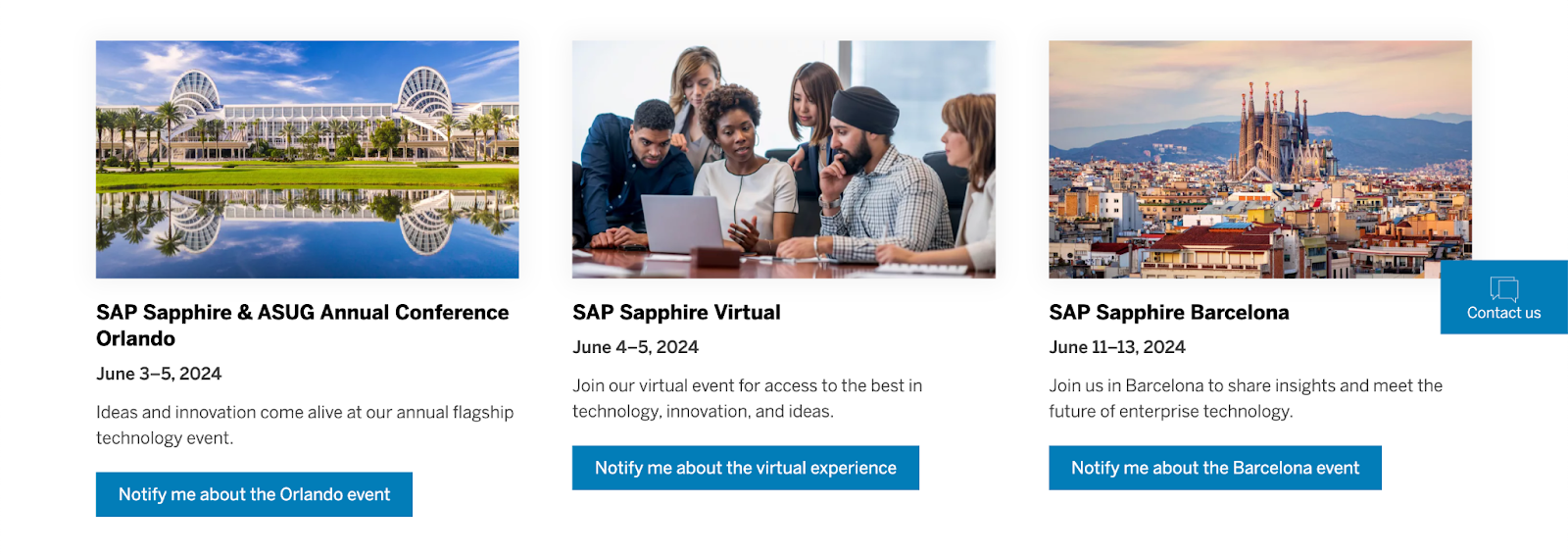This screenshot has height=556, width=1568.
Task: Click the Contact us chat bubble icon
Action: (1503, 288)
